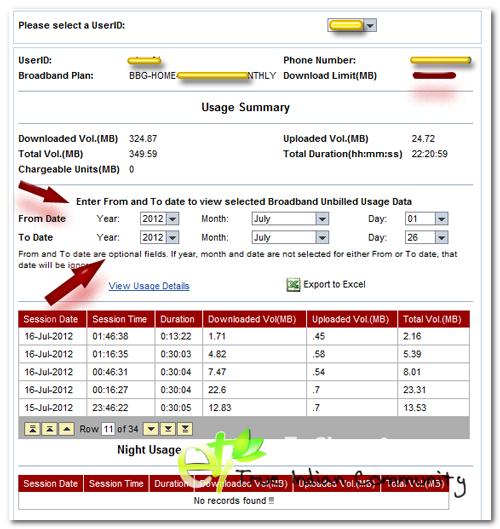Click the View Usage Details link
This screenshot has height=529, width=500.
(149, 286)
